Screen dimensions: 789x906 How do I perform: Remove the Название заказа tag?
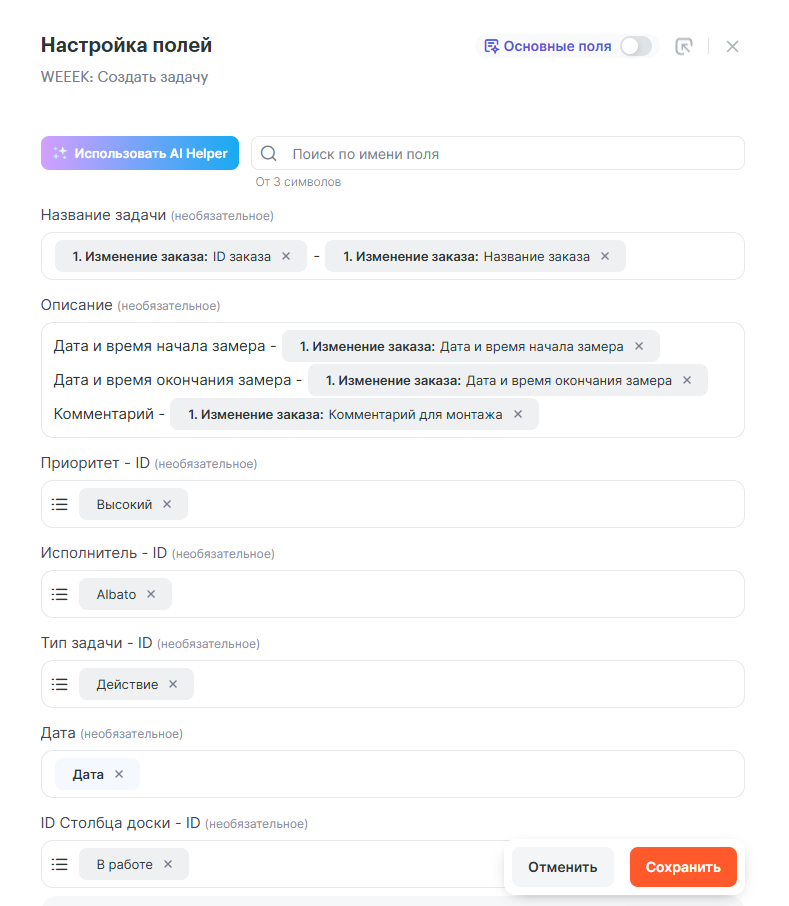605,256
